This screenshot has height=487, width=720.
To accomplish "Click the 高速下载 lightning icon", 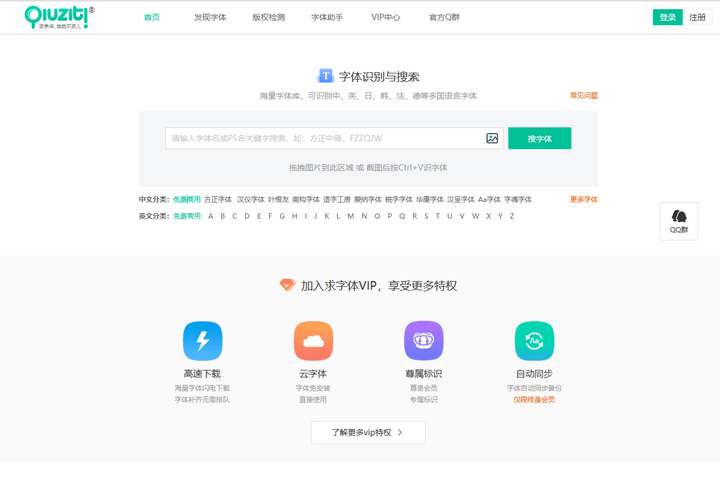I will click(202, 341).
